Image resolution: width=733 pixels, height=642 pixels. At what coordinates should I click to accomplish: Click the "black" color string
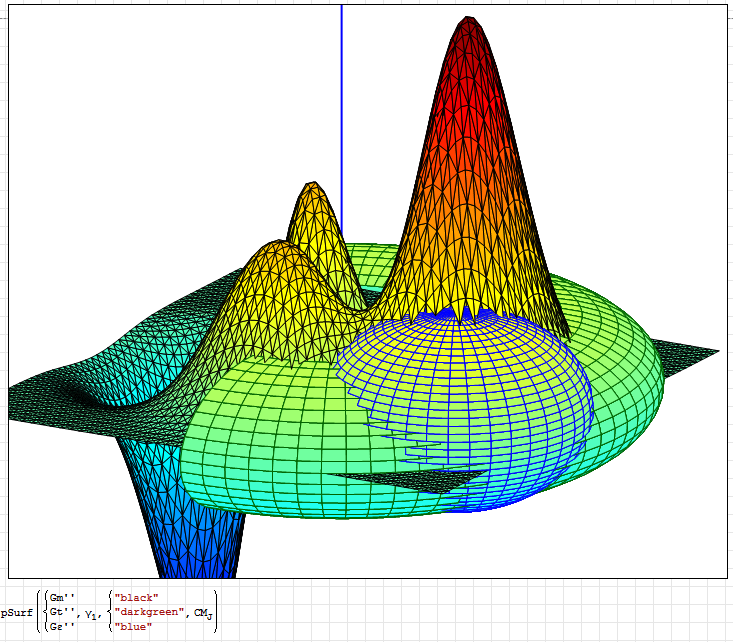coord(136,597)
